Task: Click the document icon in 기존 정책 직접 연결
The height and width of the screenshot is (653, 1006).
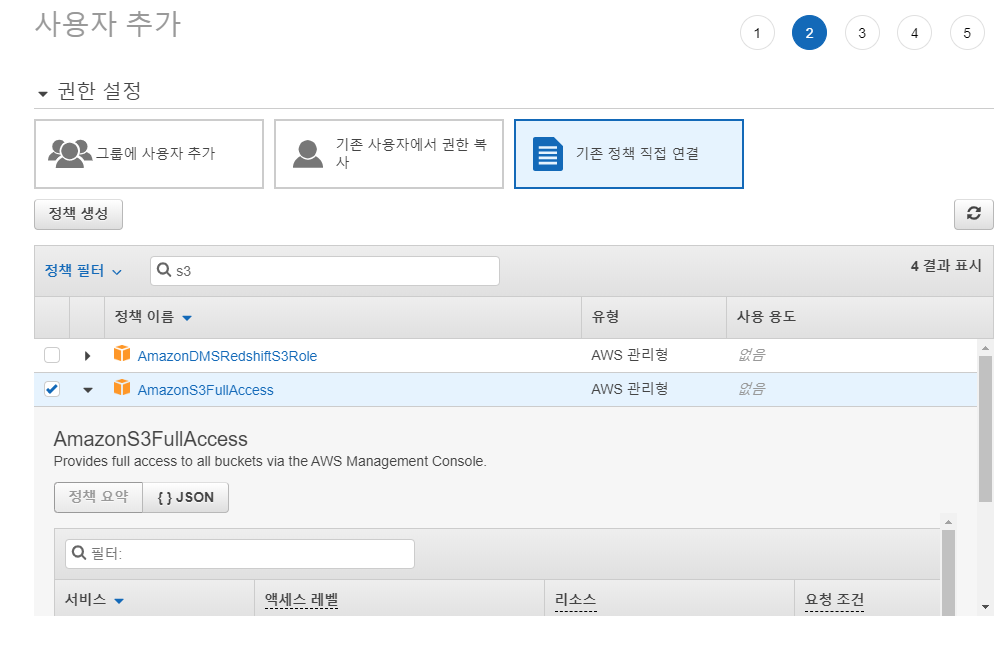Action: (547, 154)
